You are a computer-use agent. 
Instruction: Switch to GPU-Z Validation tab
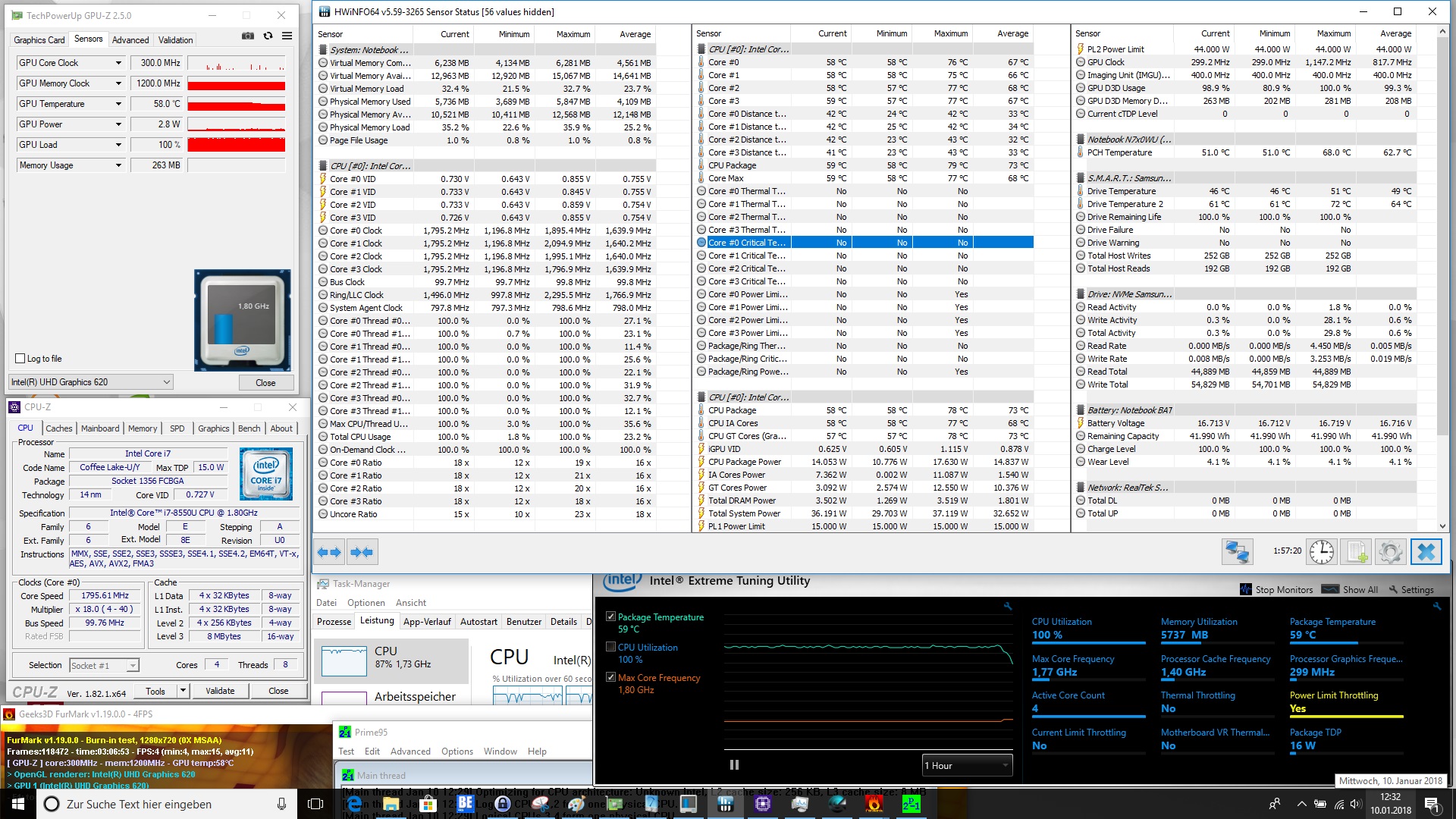(176, 40)
